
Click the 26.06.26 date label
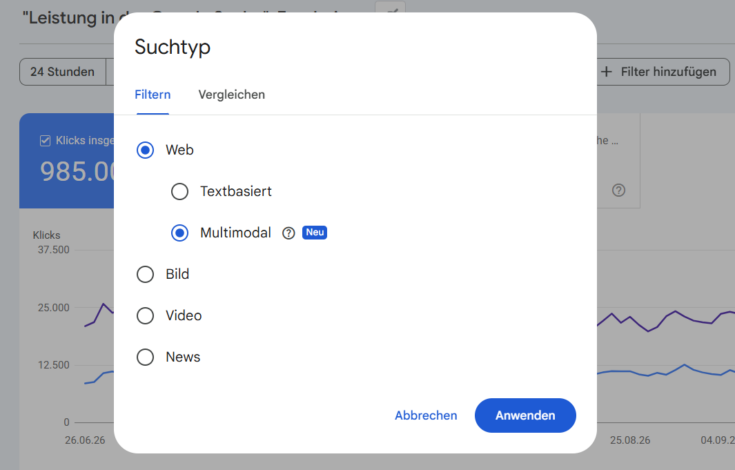click(x=85, y=440)
